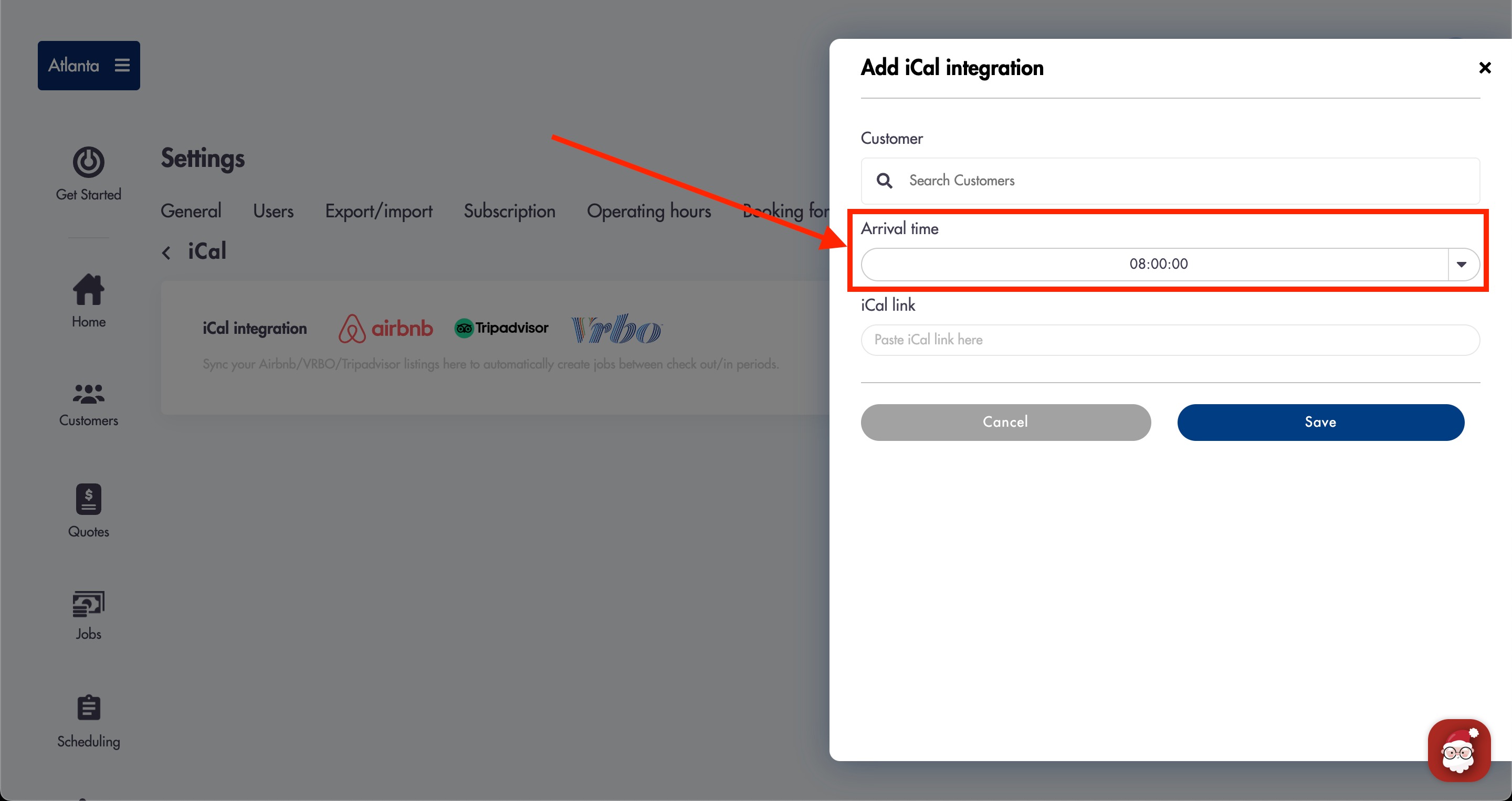Switch to the General settings tab
Viewport: 1512px width, 801px height.
coord(191,211)
